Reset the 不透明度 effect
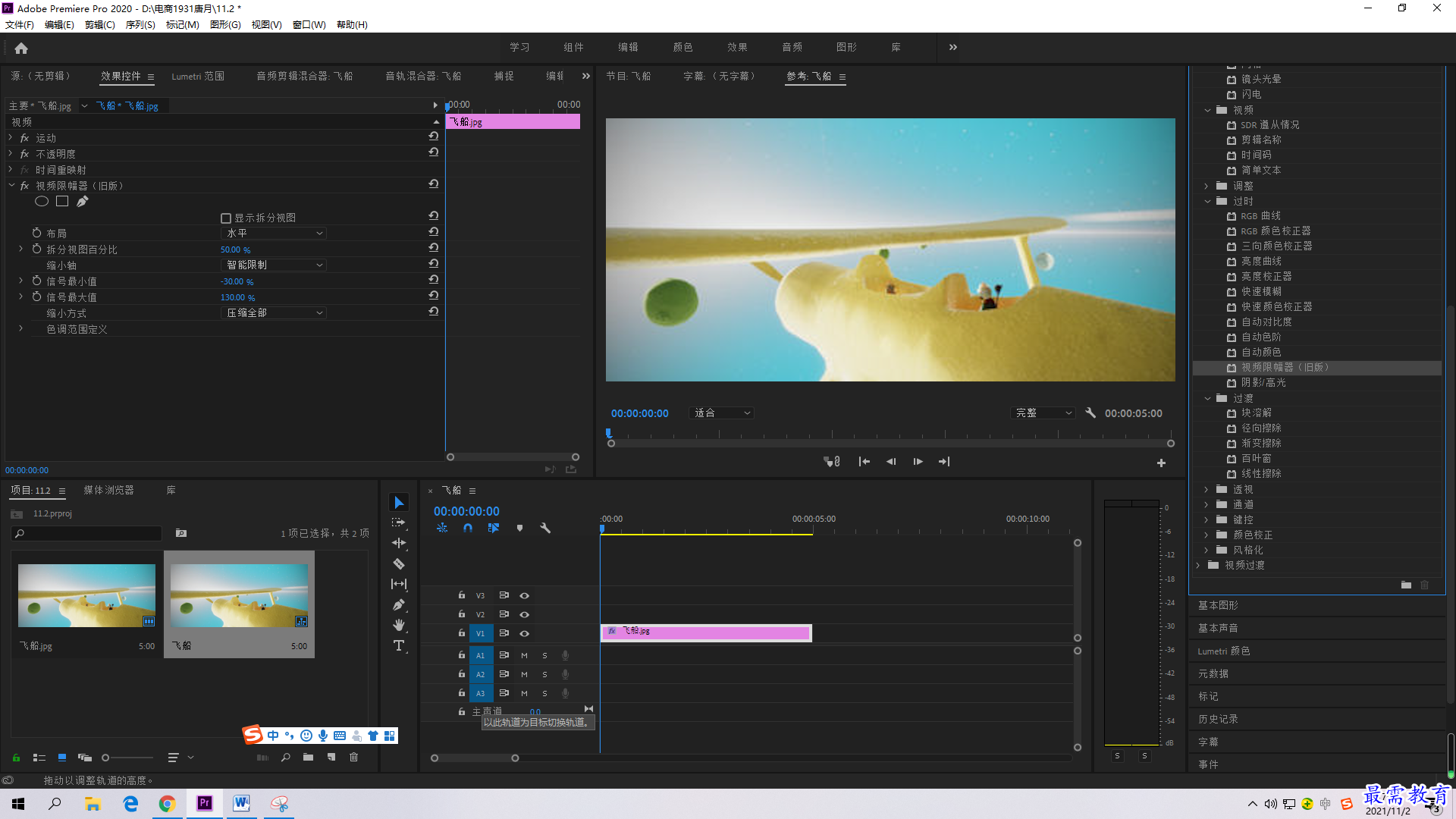Image resolution: width=1456 pixels, height=819 pixels. pyautogui.click(x=434, y=152)
